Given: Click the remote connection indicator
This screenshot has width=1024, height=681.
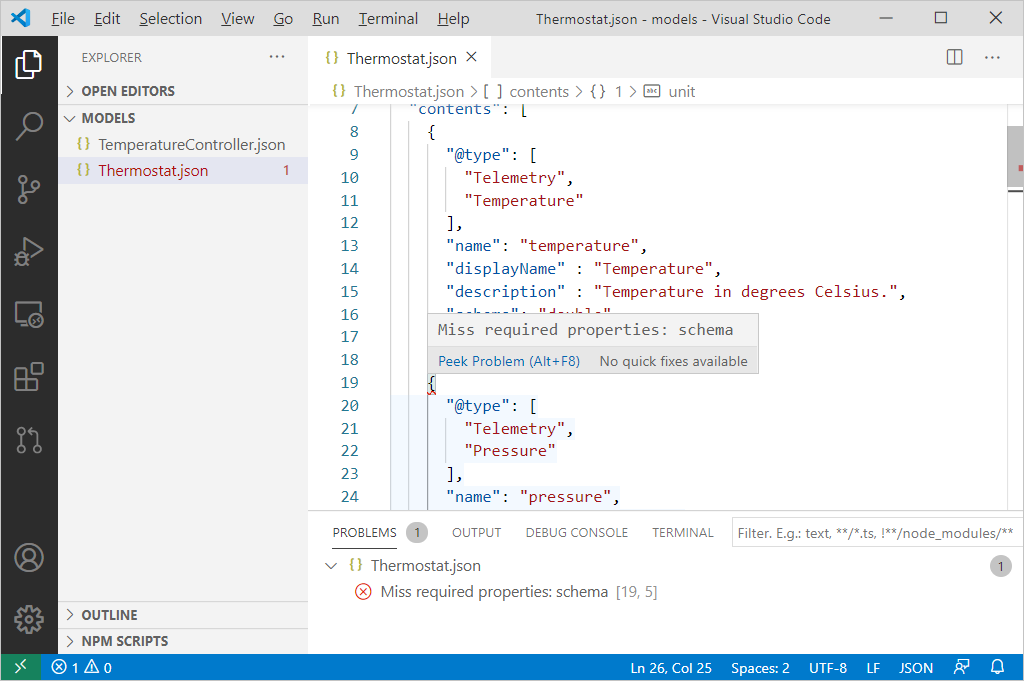Looking at the screenshot, I should pyautogui.click(x=19, y=667).
